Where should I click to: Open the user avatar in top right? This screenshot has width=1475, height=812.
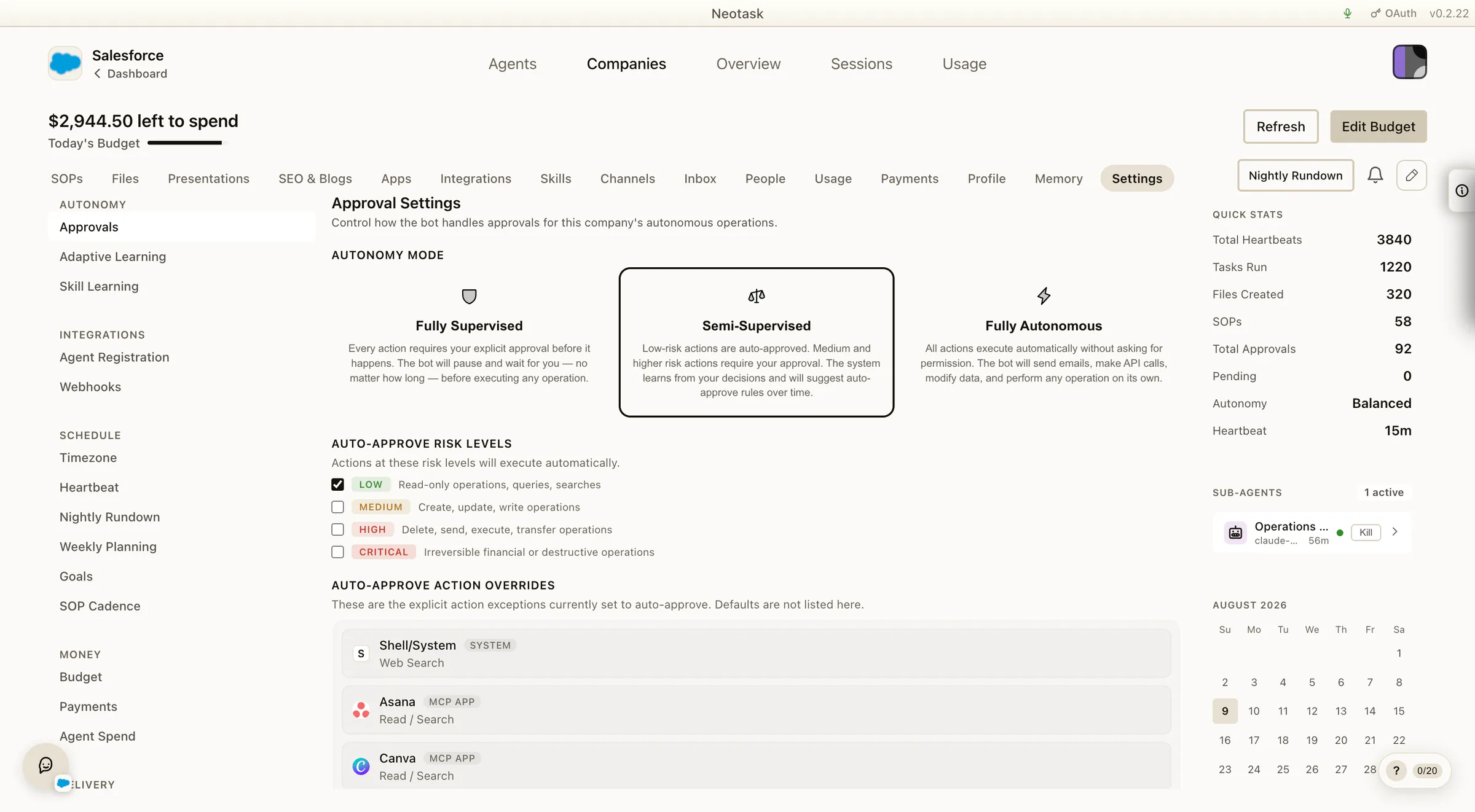1409,62
